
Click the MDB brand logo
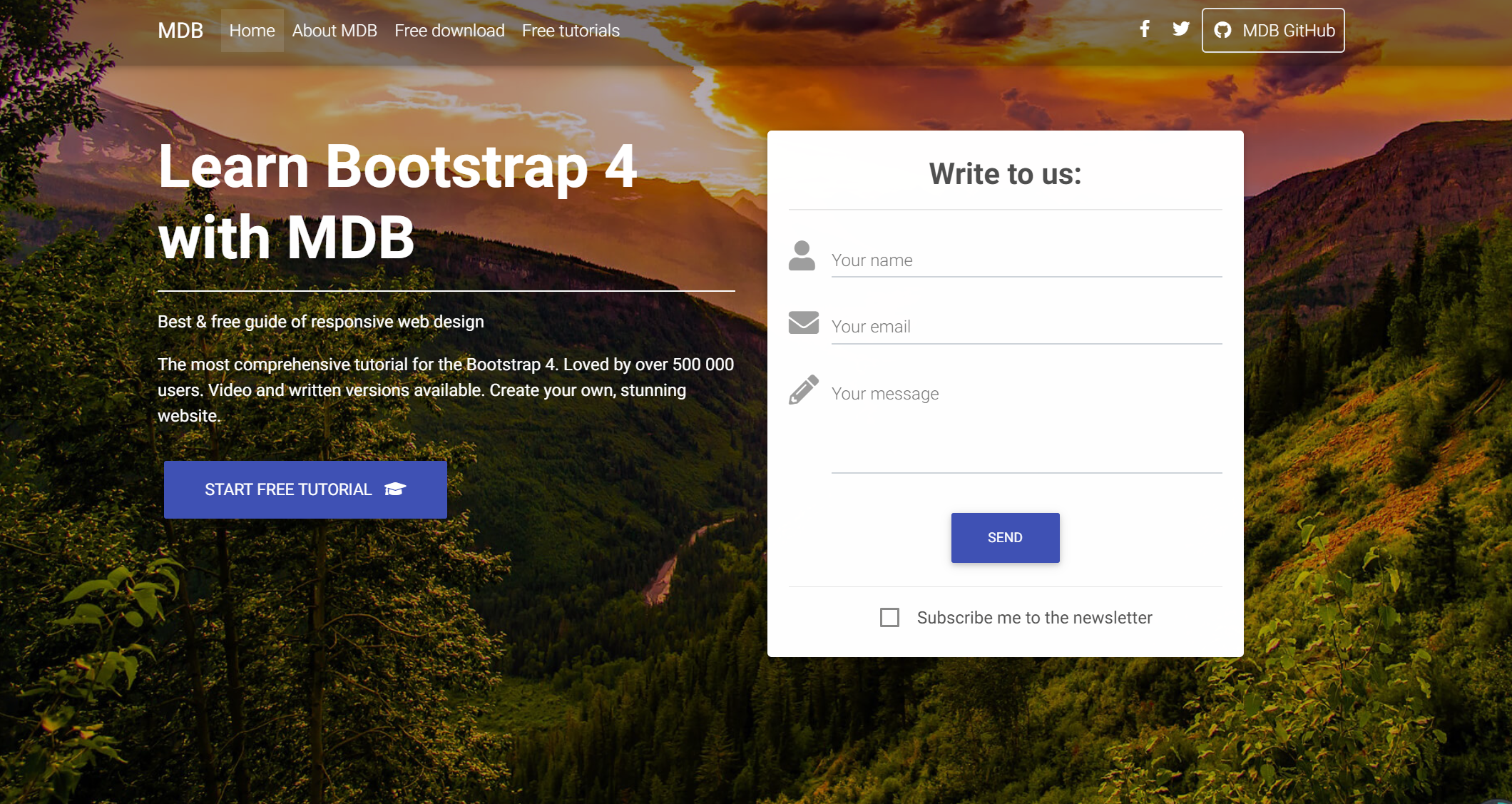[180, 30]
